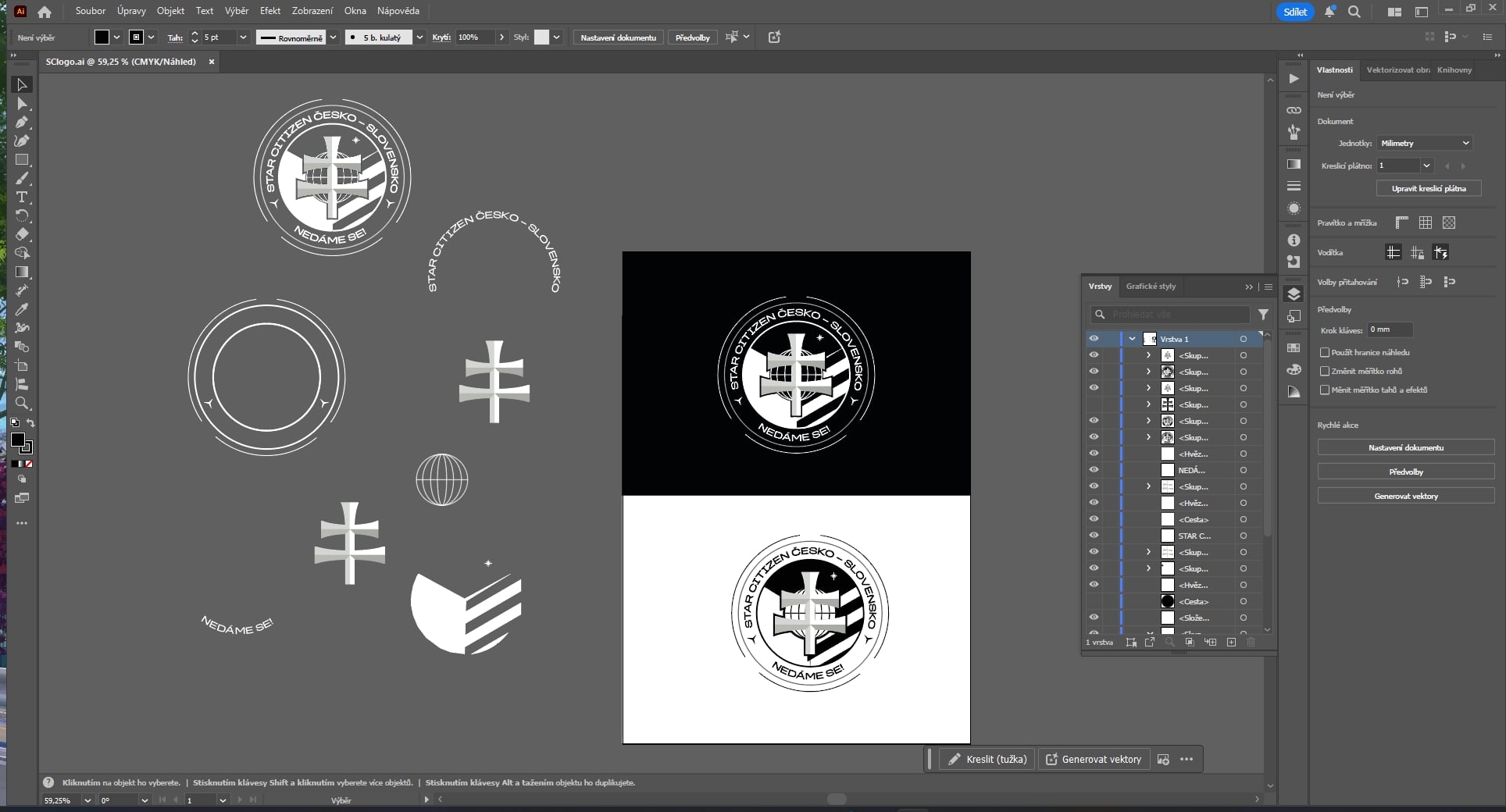Click Upravit kreslicí plátna button

click(1429, 188)
